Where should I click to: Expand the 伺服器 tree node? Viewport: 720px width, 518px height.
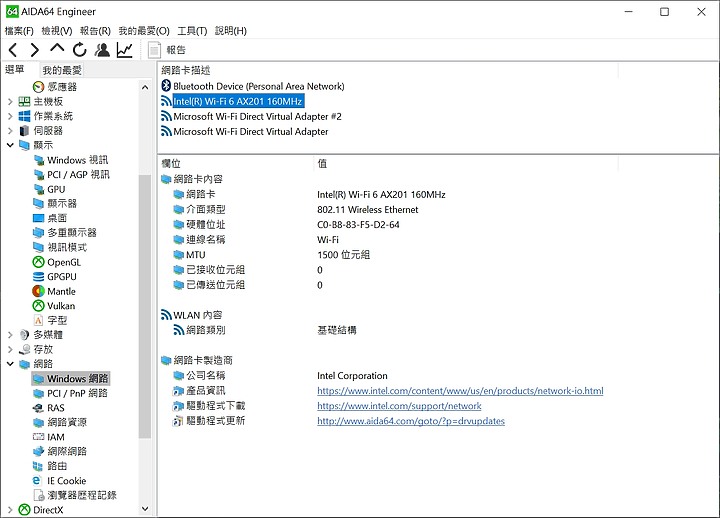[10, 131]
